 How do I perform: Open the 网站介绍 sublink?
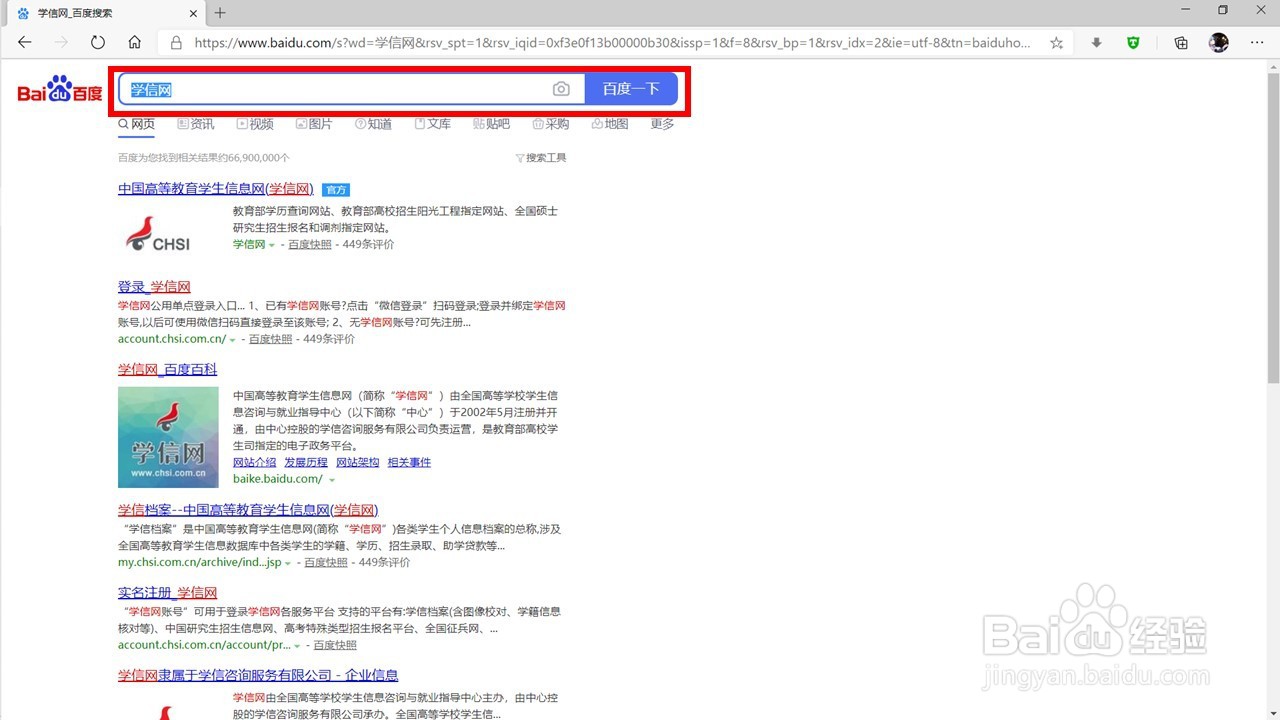pos(254,462)
